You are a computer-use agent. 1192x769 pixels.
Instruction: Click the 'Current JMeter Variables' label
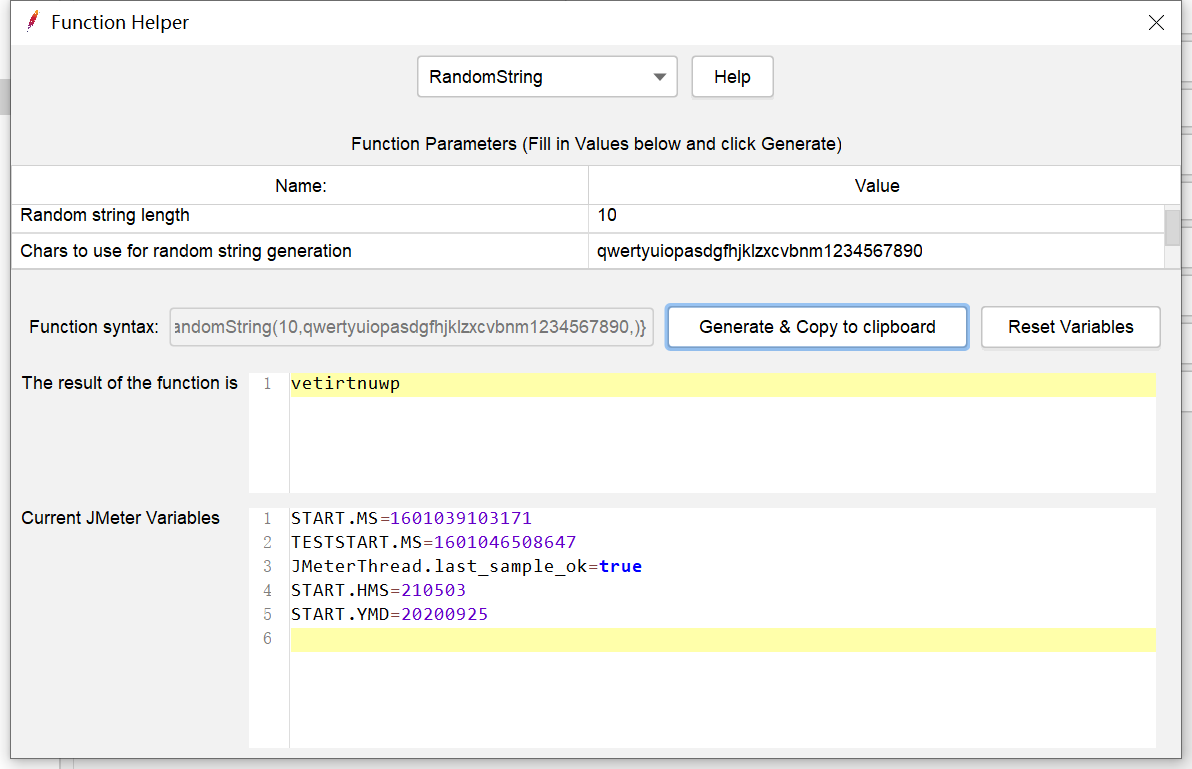(120, 518)
